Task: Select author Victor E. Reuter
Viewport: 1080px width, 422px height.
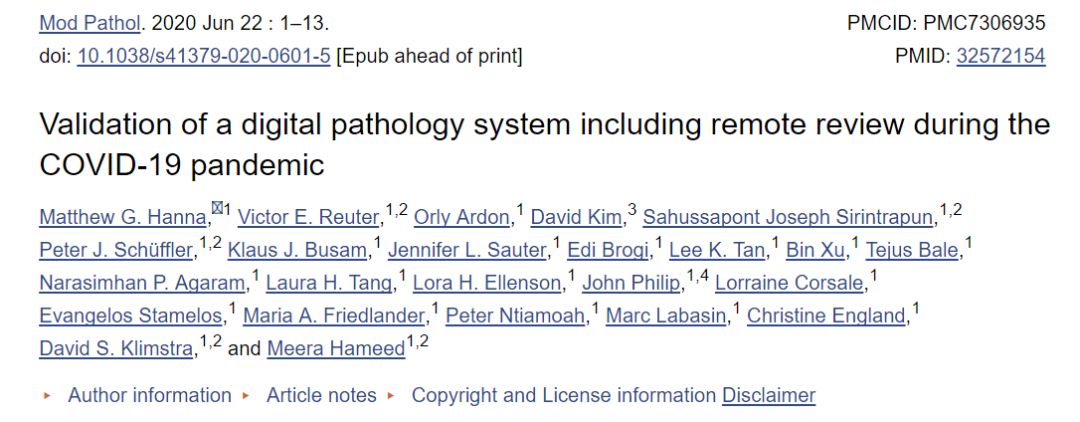Action: tap(309, 218)
